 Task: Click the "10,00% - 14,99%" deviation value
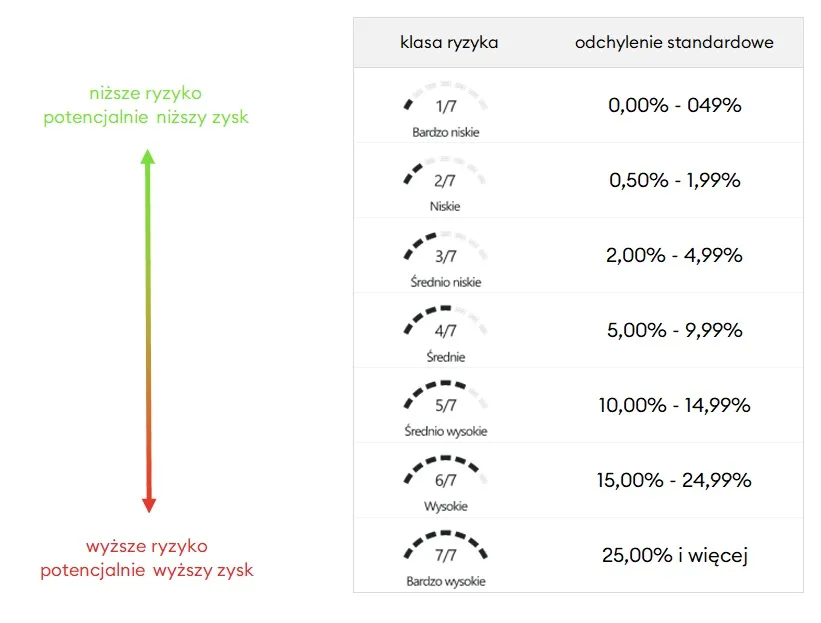click(x=674, y=405)
